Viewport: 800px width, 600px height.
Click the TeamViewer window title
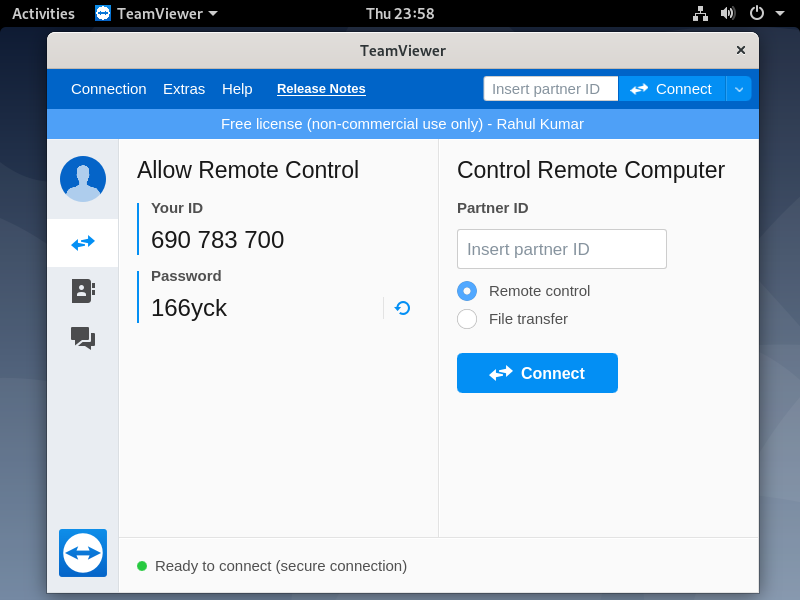coord(403,51)
